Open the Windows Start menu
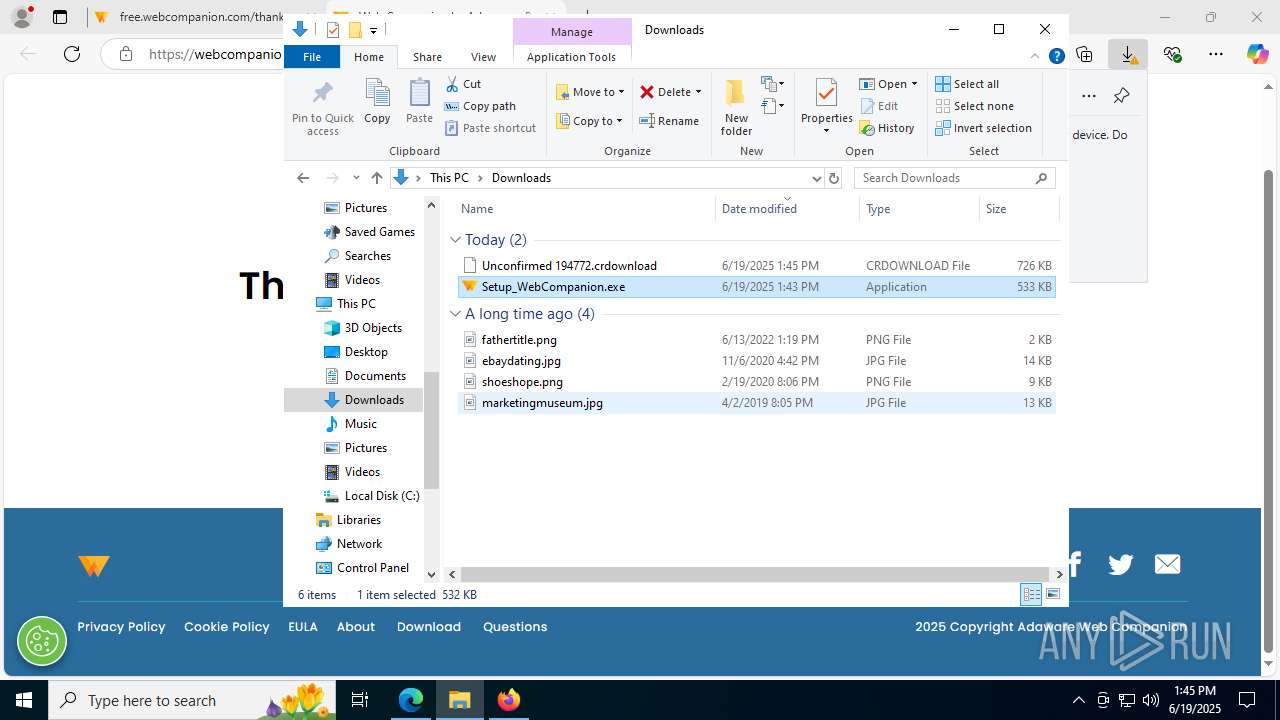Image resolution: width=1280 pixels, height=720 pixels. tap(24, 700)
